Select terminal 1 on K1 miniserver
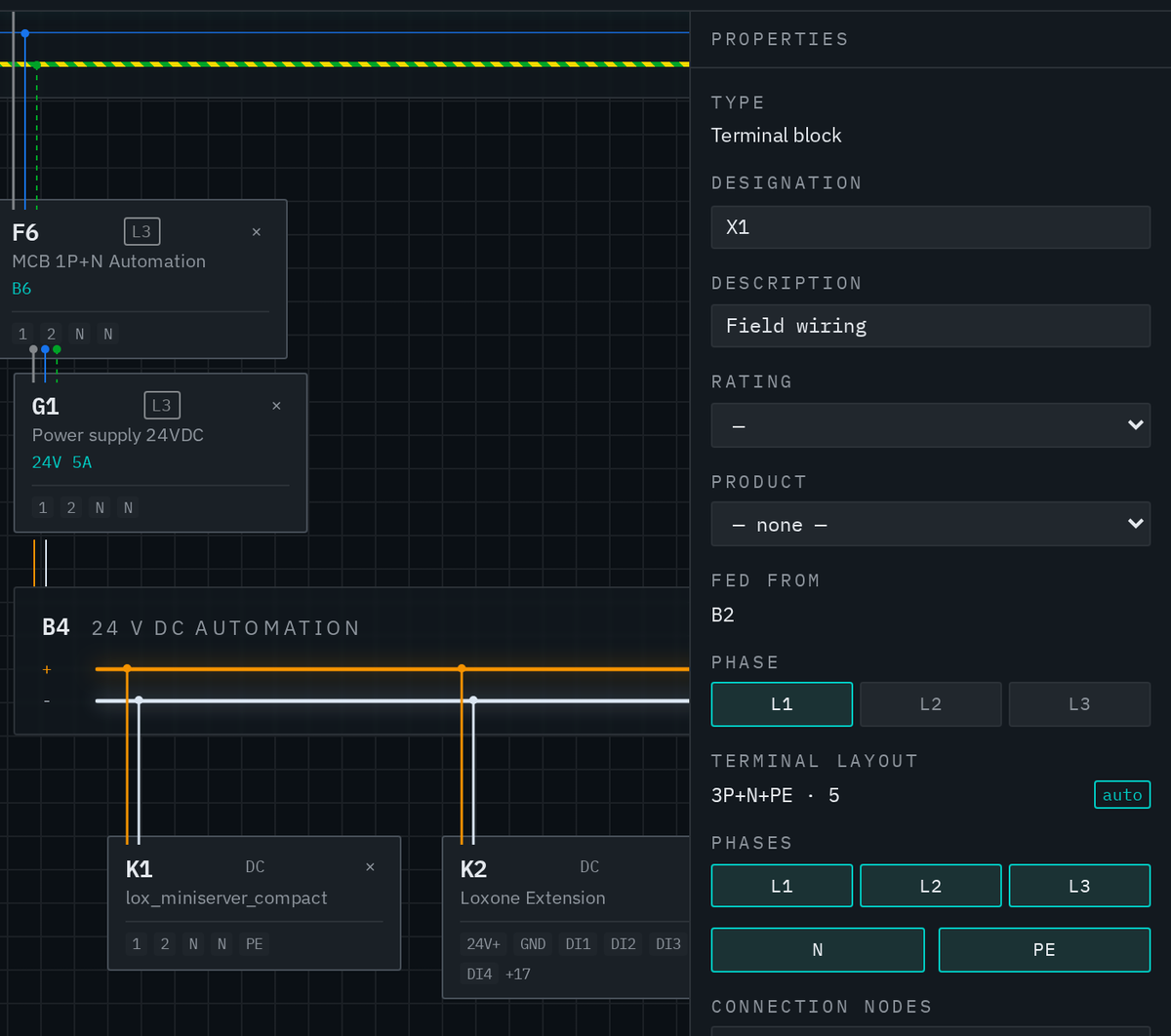The image size is (1171, 1036). 137,943
